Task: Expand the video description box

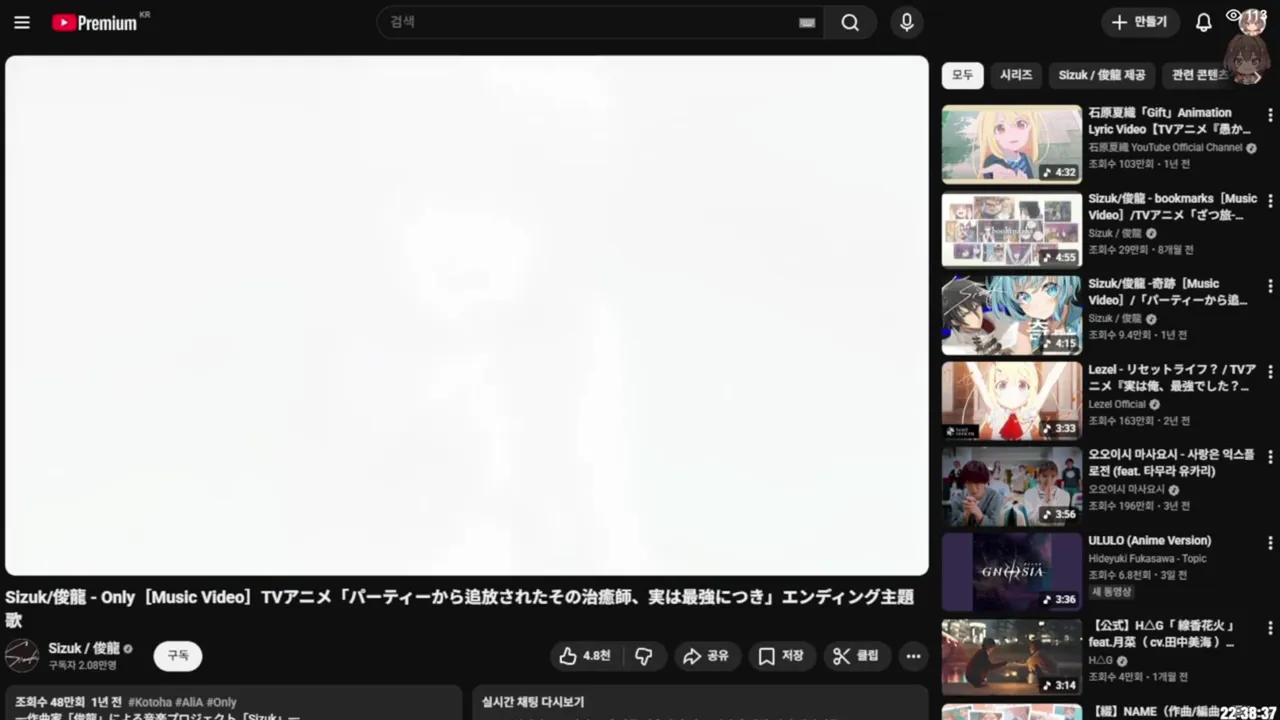Action: click(233, 702)
